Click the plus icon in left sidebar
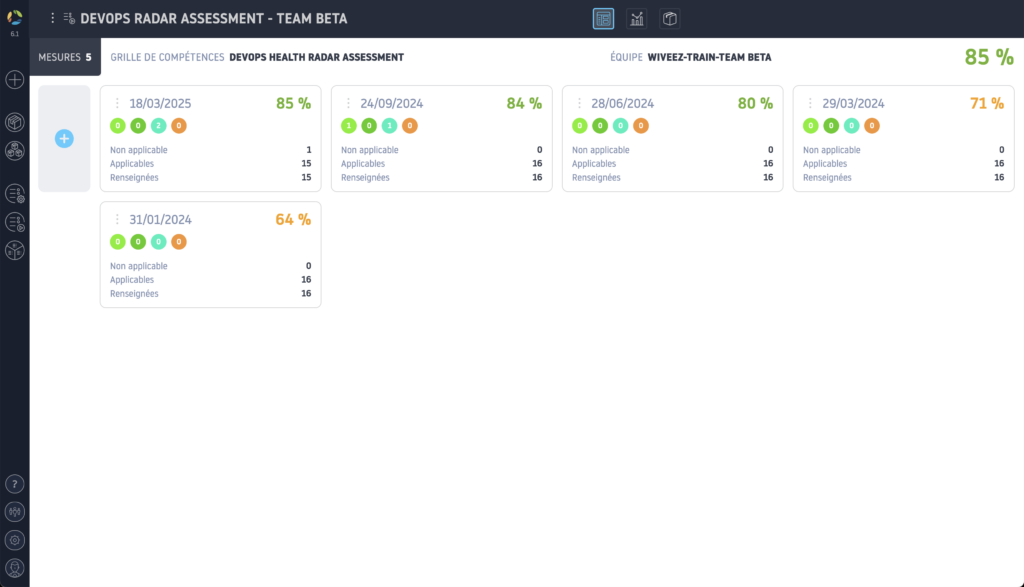This screenshot has height=587, width=1024. click(x=15, y=80)
